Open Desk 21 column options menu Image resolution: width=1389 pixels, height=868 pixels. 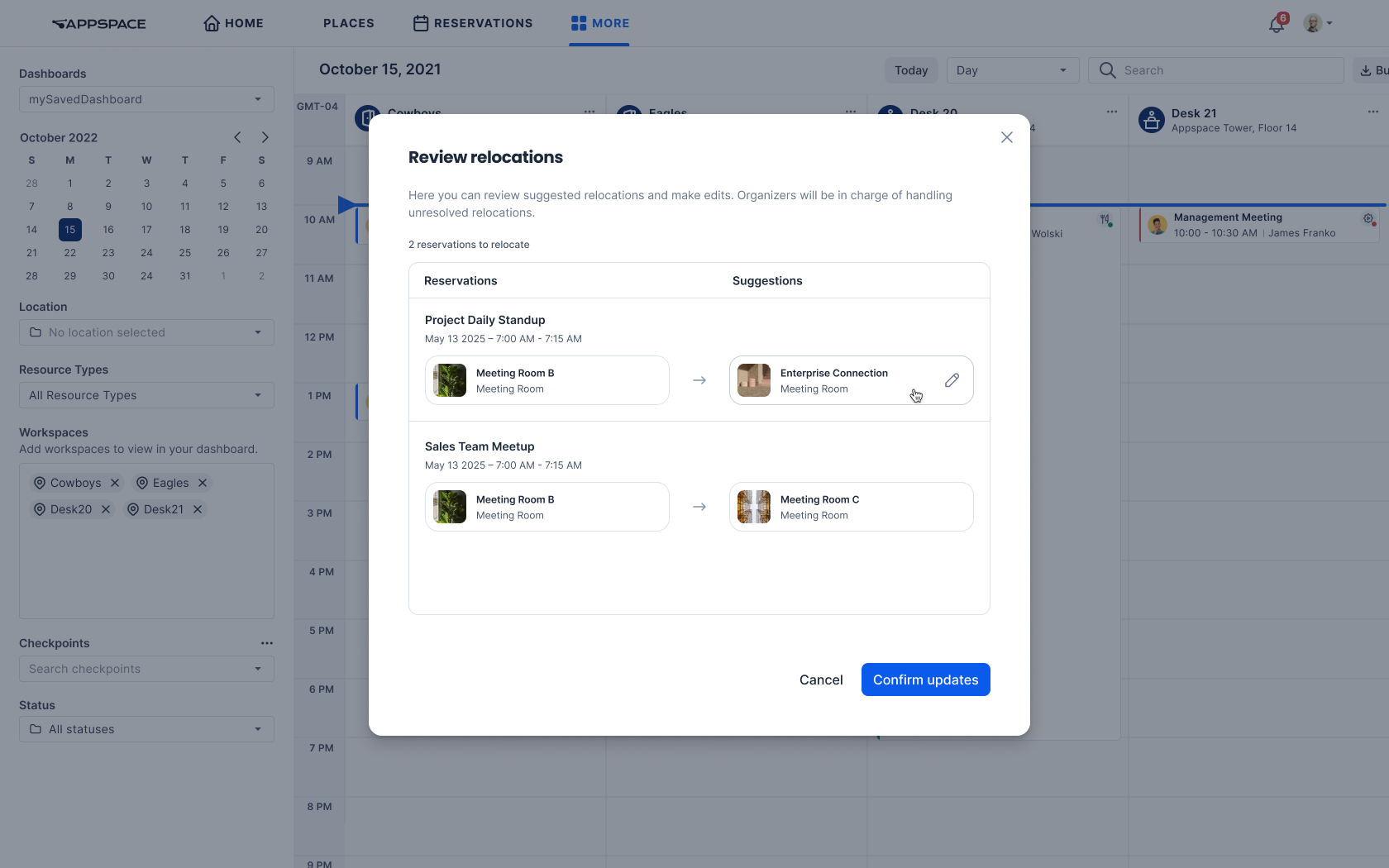pos(1372,112)
